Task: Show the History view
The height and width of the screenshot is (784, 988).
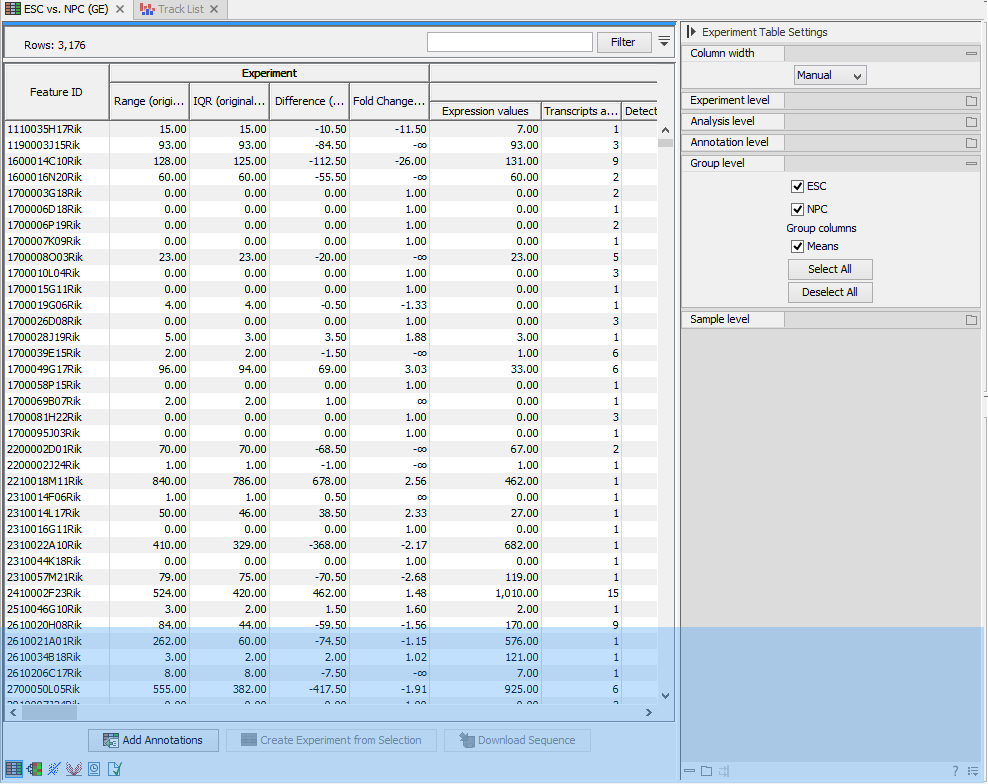Action: (x=93, y=768)
